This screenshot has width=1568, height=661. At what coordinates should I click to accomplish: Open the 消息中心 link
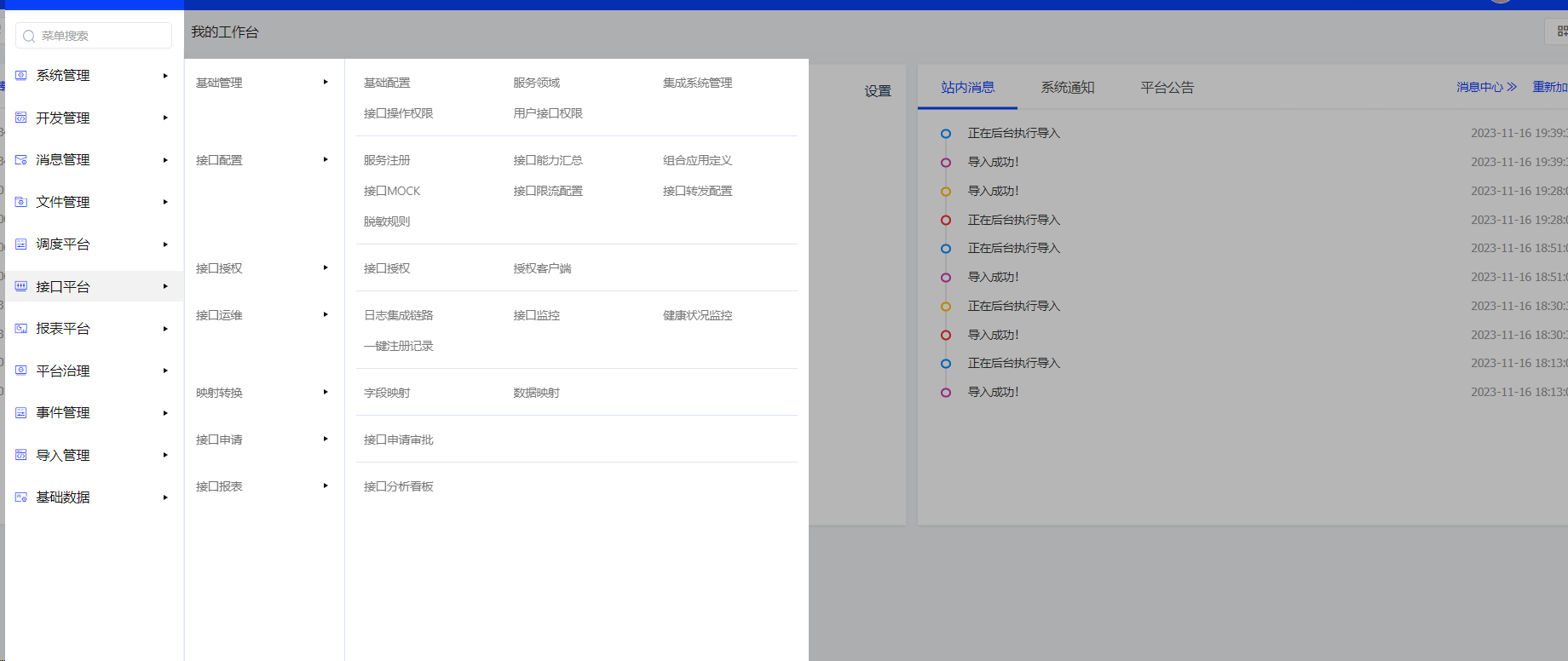point(1487,87)
